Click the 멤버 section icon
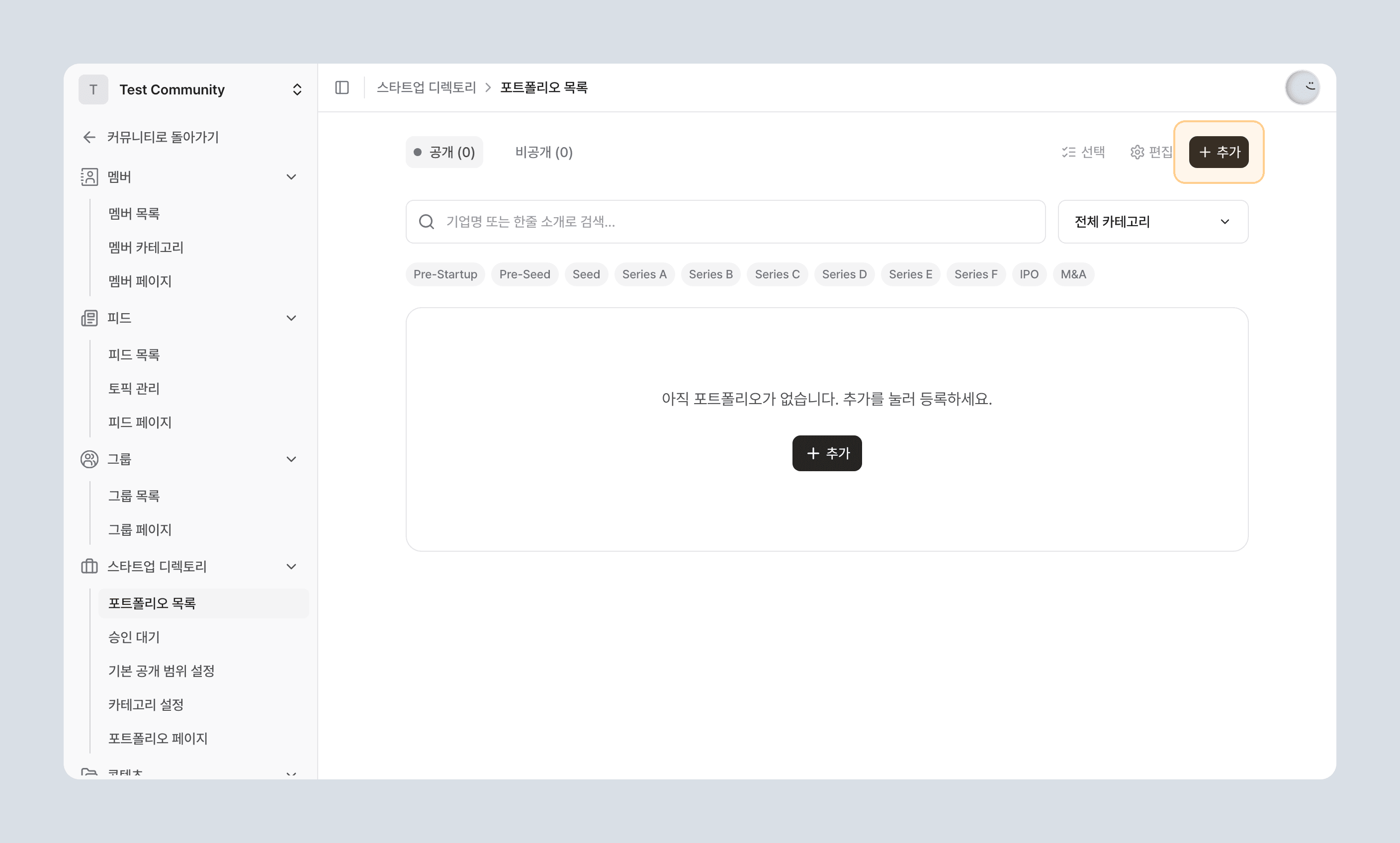Viewport: 1400px width, 843px height. [89, 176]
